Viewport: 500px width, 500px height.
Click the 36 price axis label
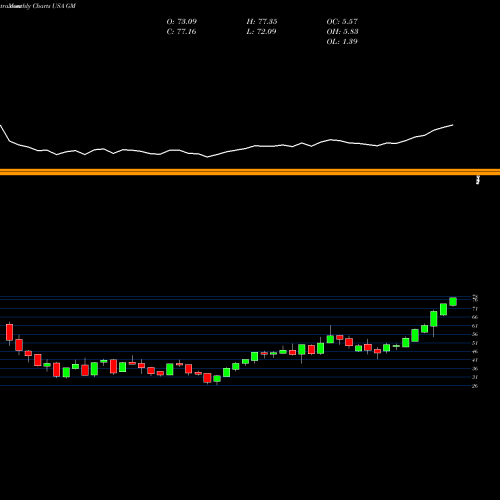click(475, 369)
